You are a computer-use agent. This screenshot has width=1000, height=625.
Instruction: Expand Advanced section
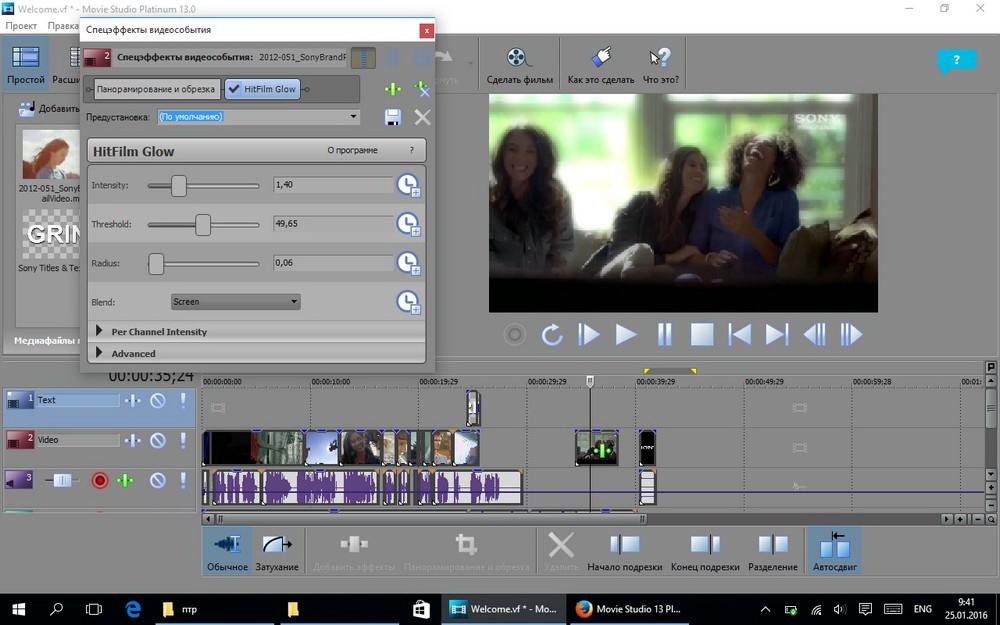click(x=99, y=353)
